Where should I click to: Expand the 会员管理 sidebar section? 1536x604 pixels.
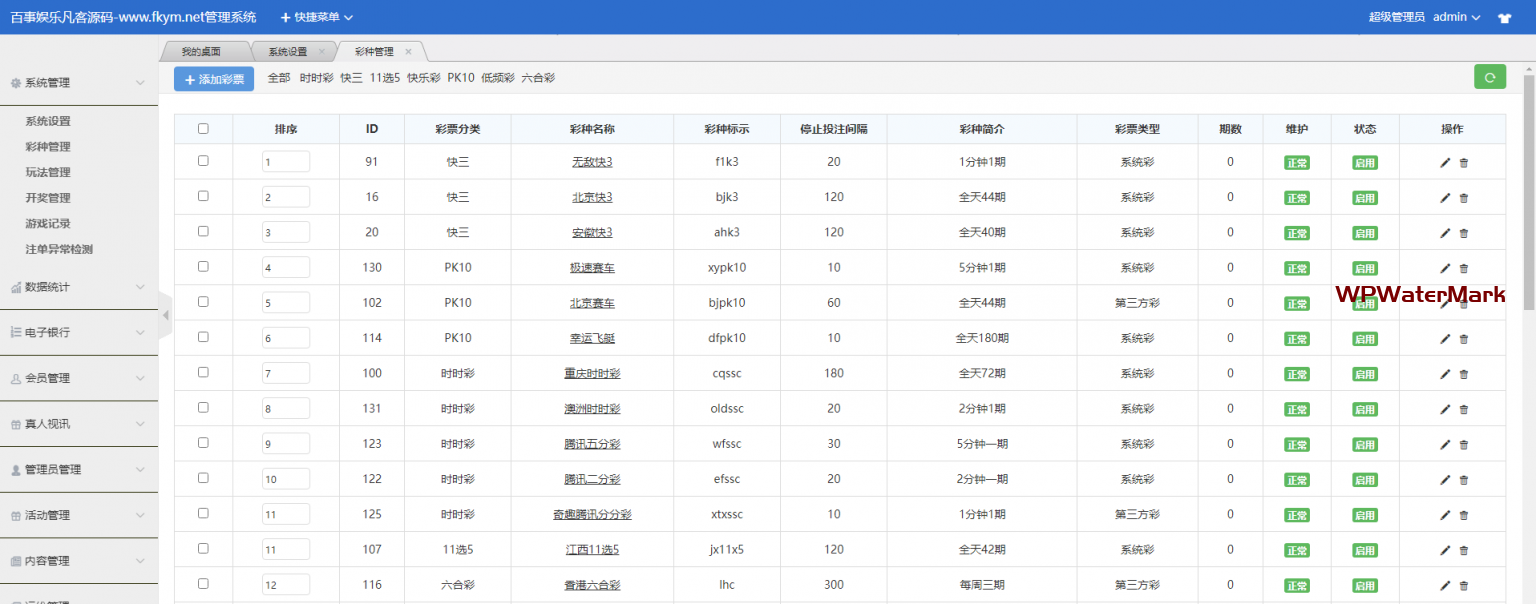79,378
